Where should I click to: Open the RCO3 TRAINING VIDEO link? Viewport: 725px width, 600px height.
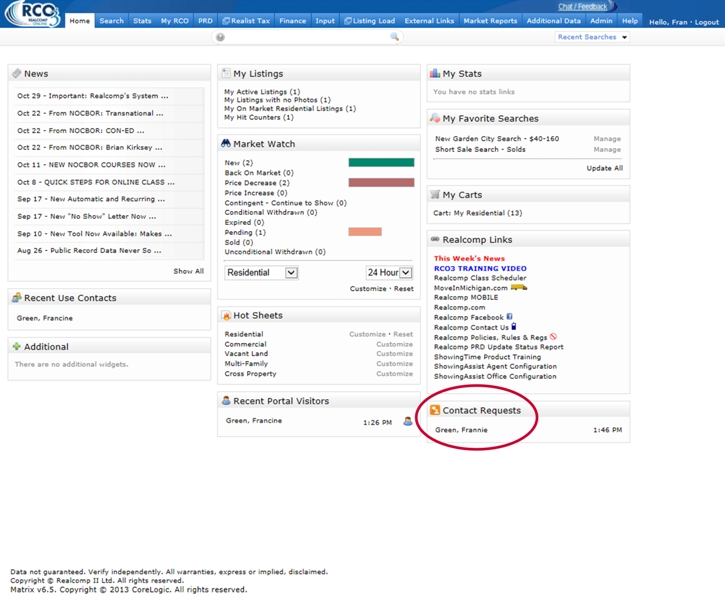click(x=480, y=268)
